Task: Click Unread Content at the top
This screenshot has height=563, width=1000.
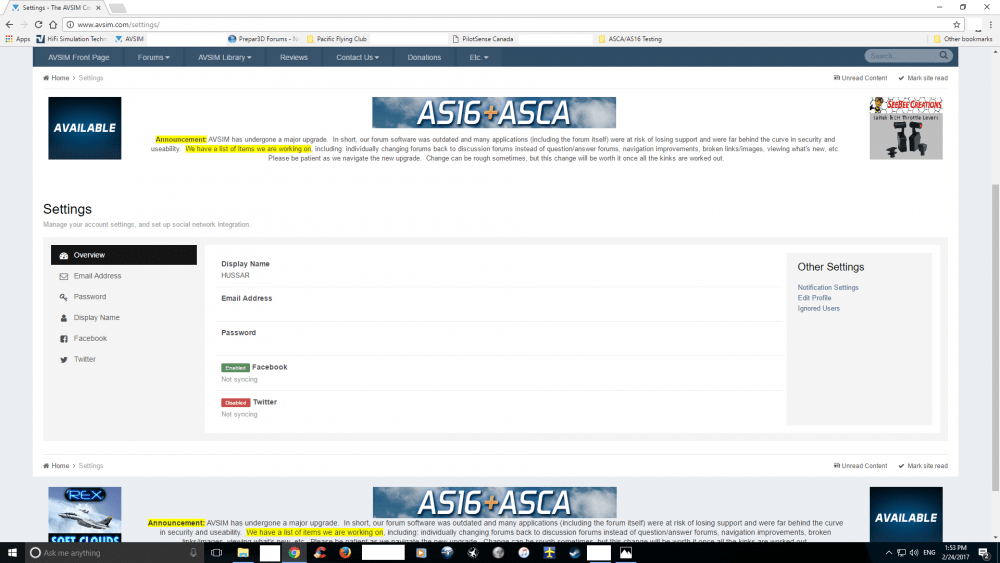Action: pyautogui.click(x=860, y=78)
